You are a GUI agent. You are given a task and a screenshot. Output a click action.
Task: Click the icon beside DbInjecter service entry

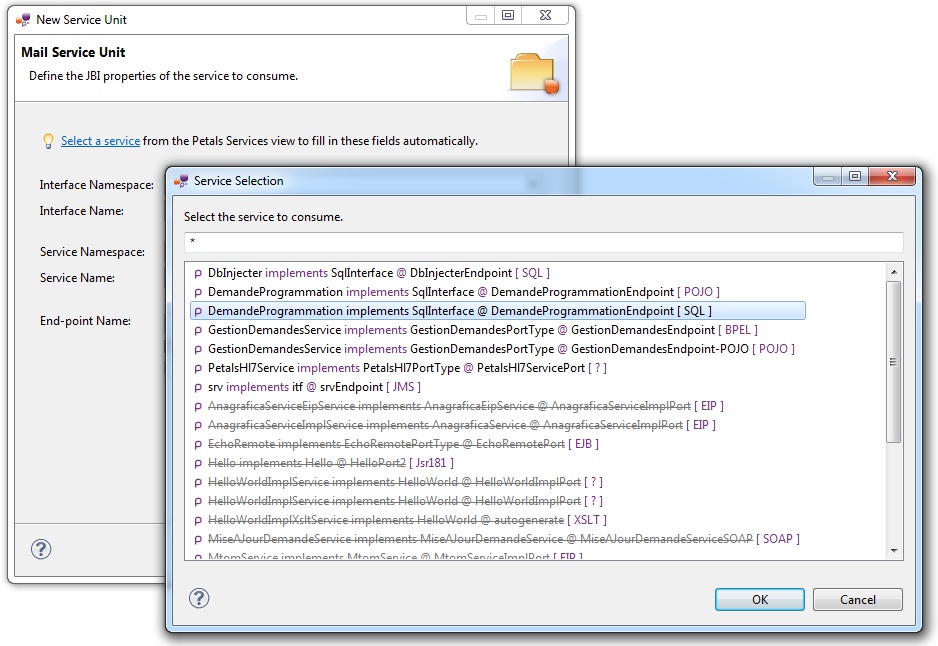[x=197, y=273]
